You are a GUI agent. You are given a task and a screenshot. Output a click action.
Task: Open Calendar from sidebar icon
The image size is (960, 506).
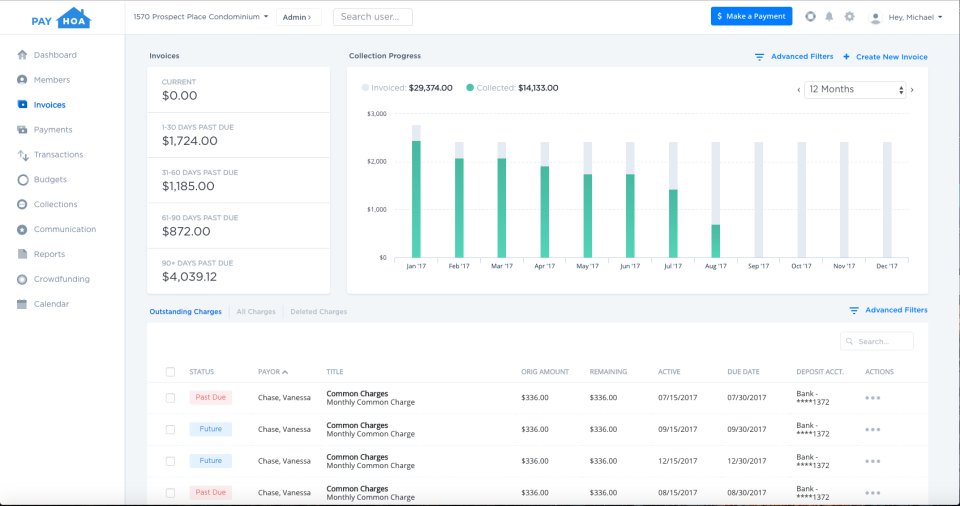(23, 304)
